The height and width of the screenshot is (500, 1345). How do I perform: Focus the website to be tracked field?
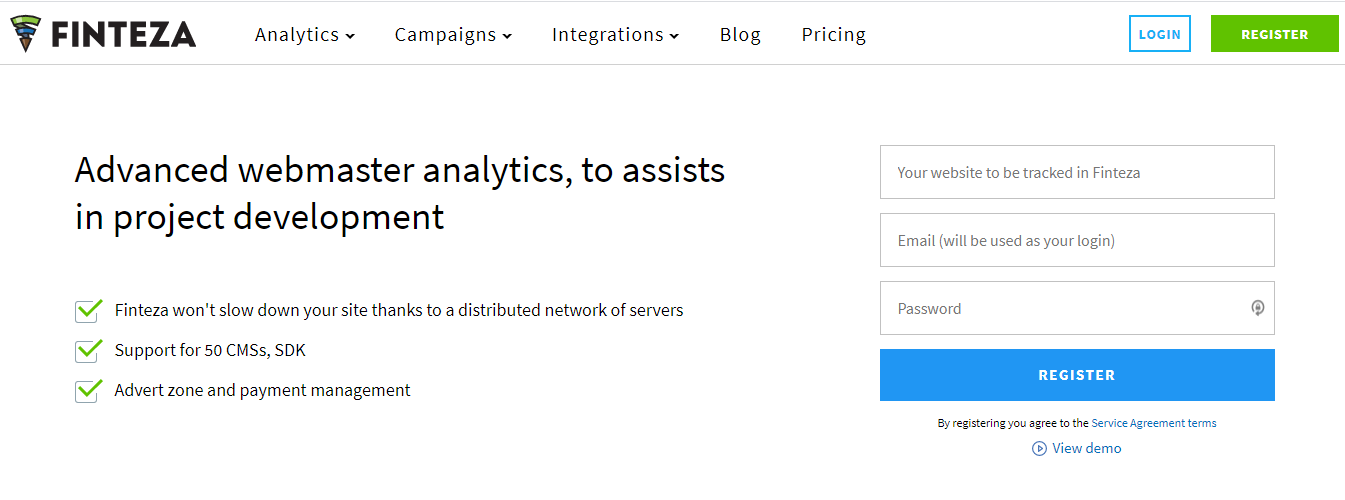[x=1077, y=172]
